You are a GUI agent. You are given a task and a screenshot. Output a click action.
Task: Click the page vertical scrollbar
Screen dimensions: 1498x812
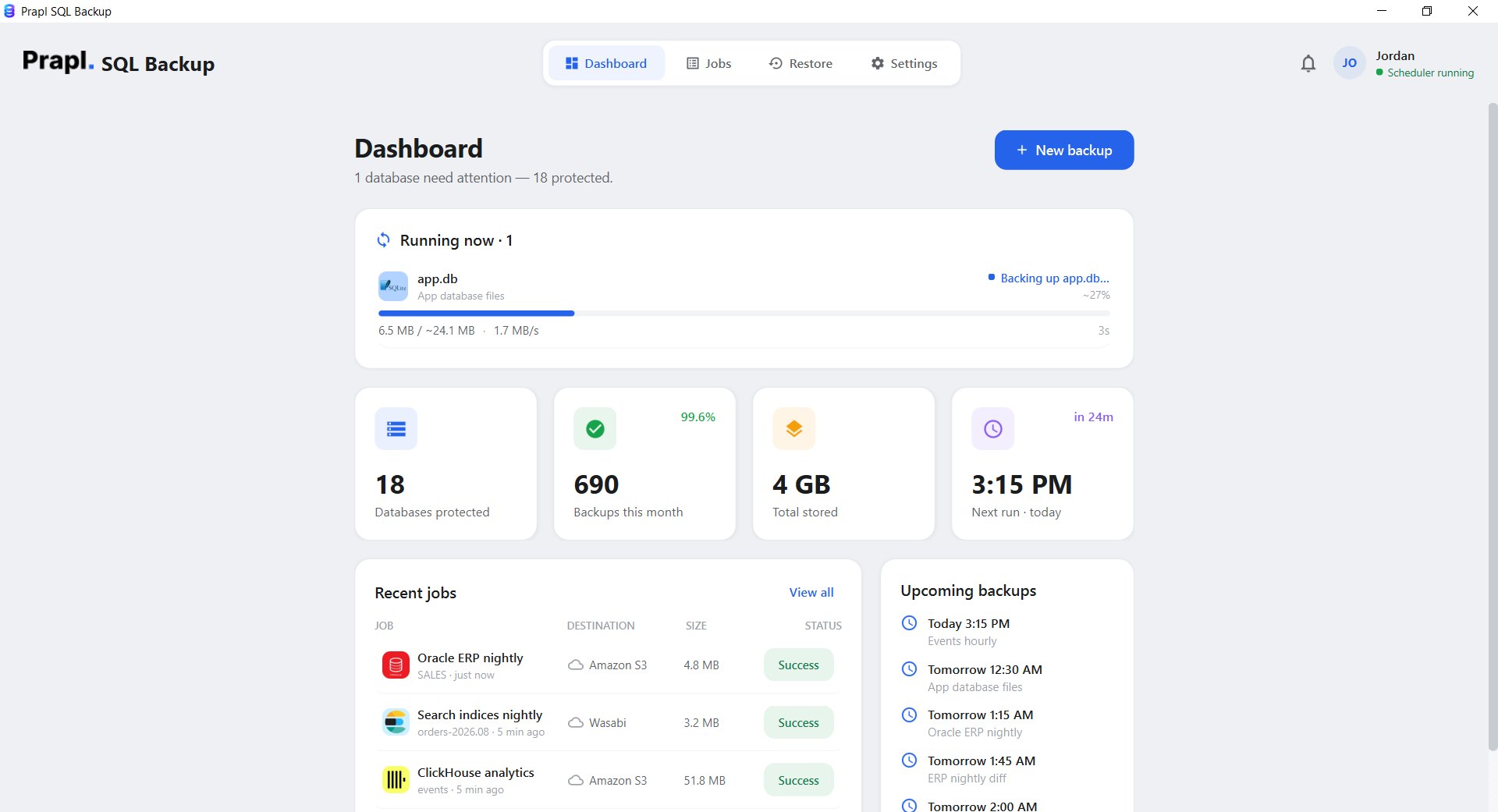1493,427
